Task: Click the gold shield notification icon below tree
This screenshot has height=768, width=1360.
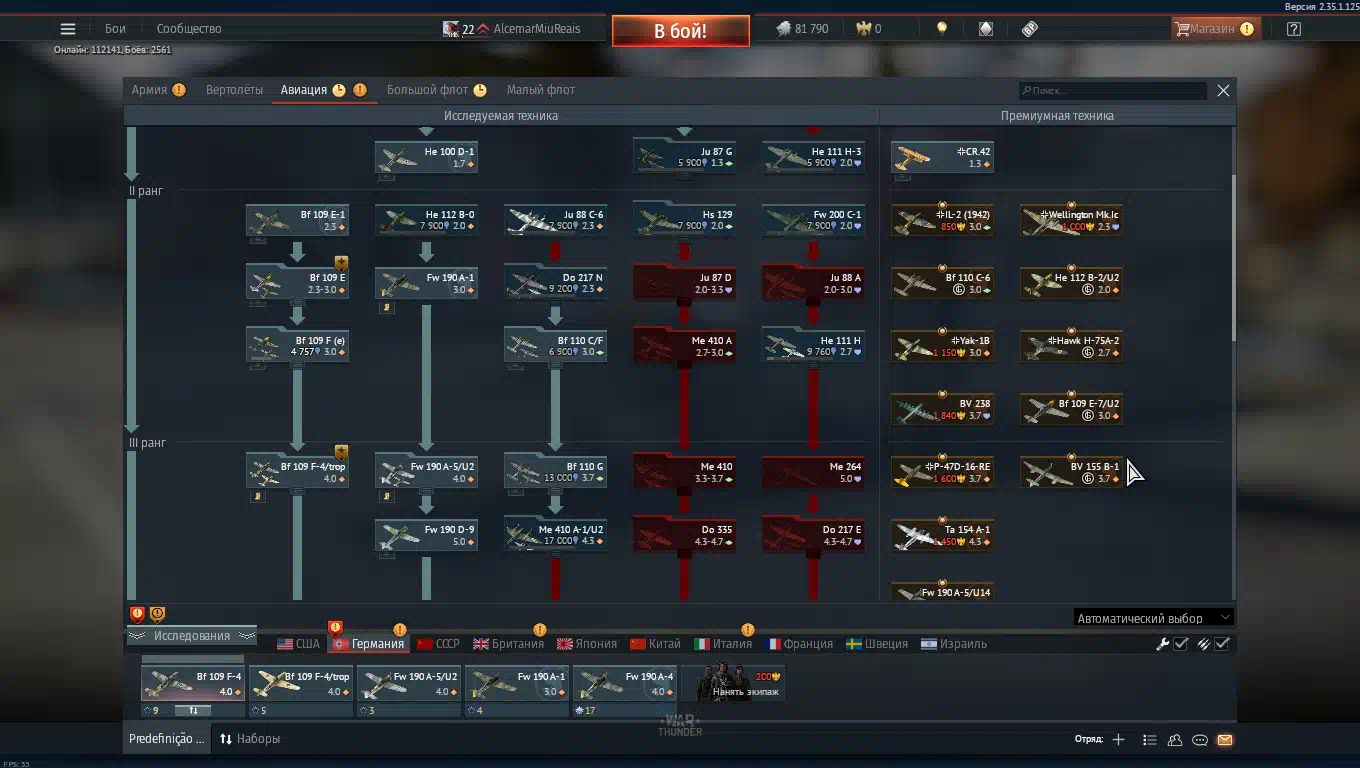Action: (158, 614)
